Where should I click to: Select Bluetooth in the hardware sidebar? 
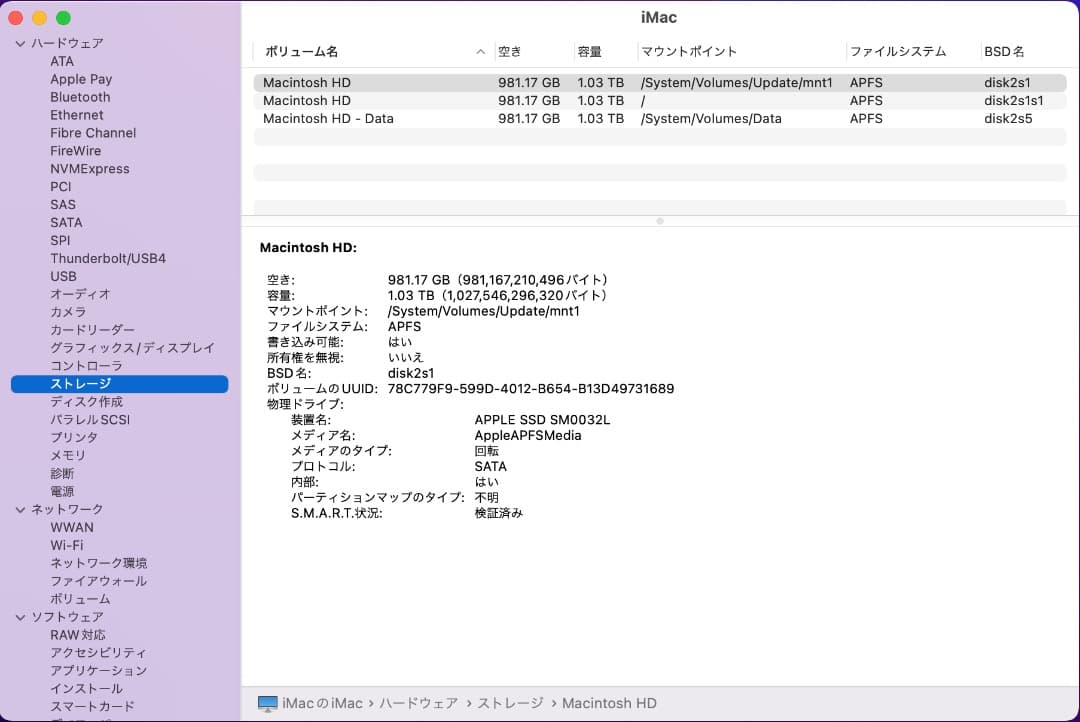80,97
